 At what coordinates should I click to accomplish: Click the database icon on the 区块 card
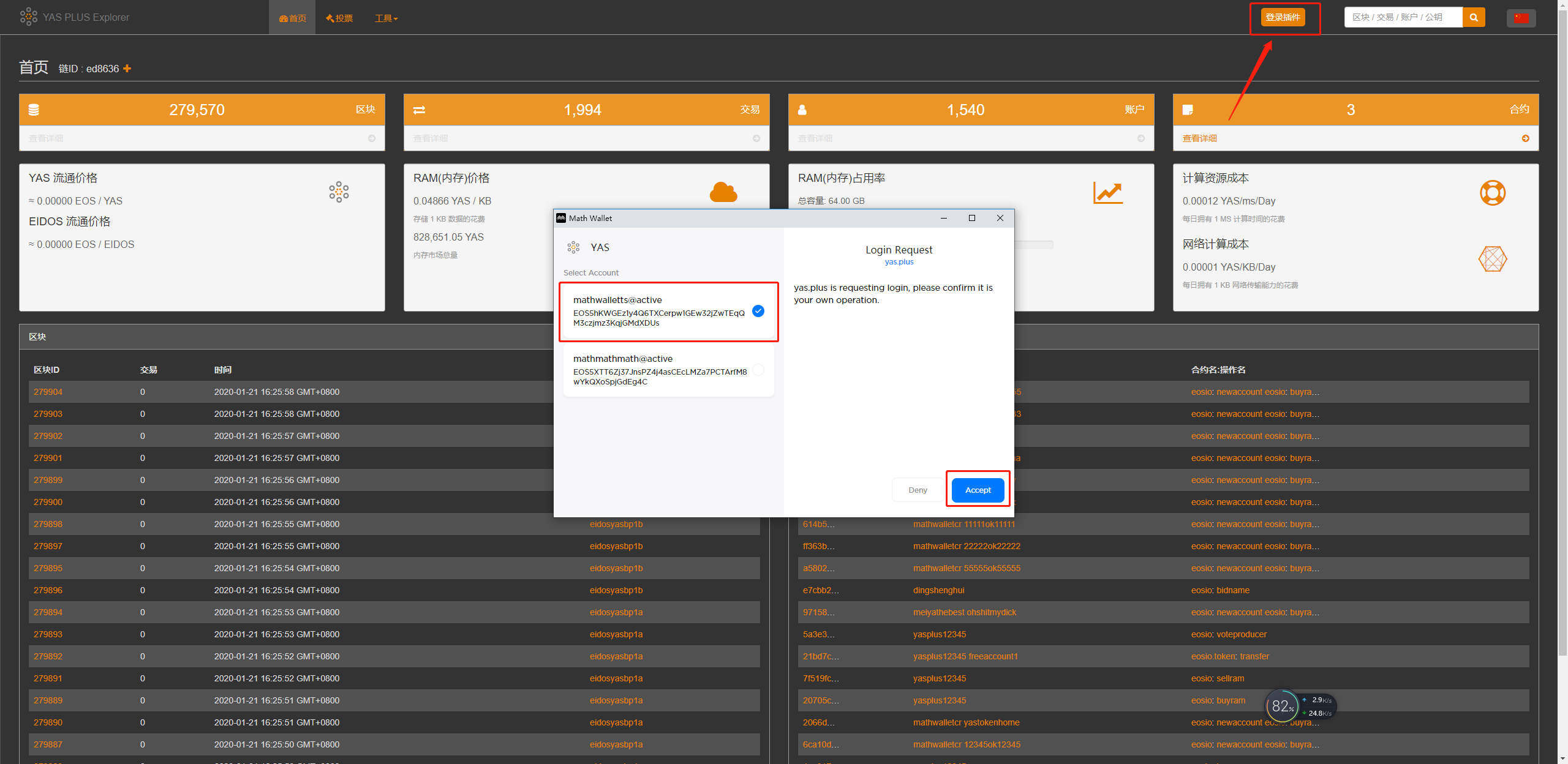point(34,110)
